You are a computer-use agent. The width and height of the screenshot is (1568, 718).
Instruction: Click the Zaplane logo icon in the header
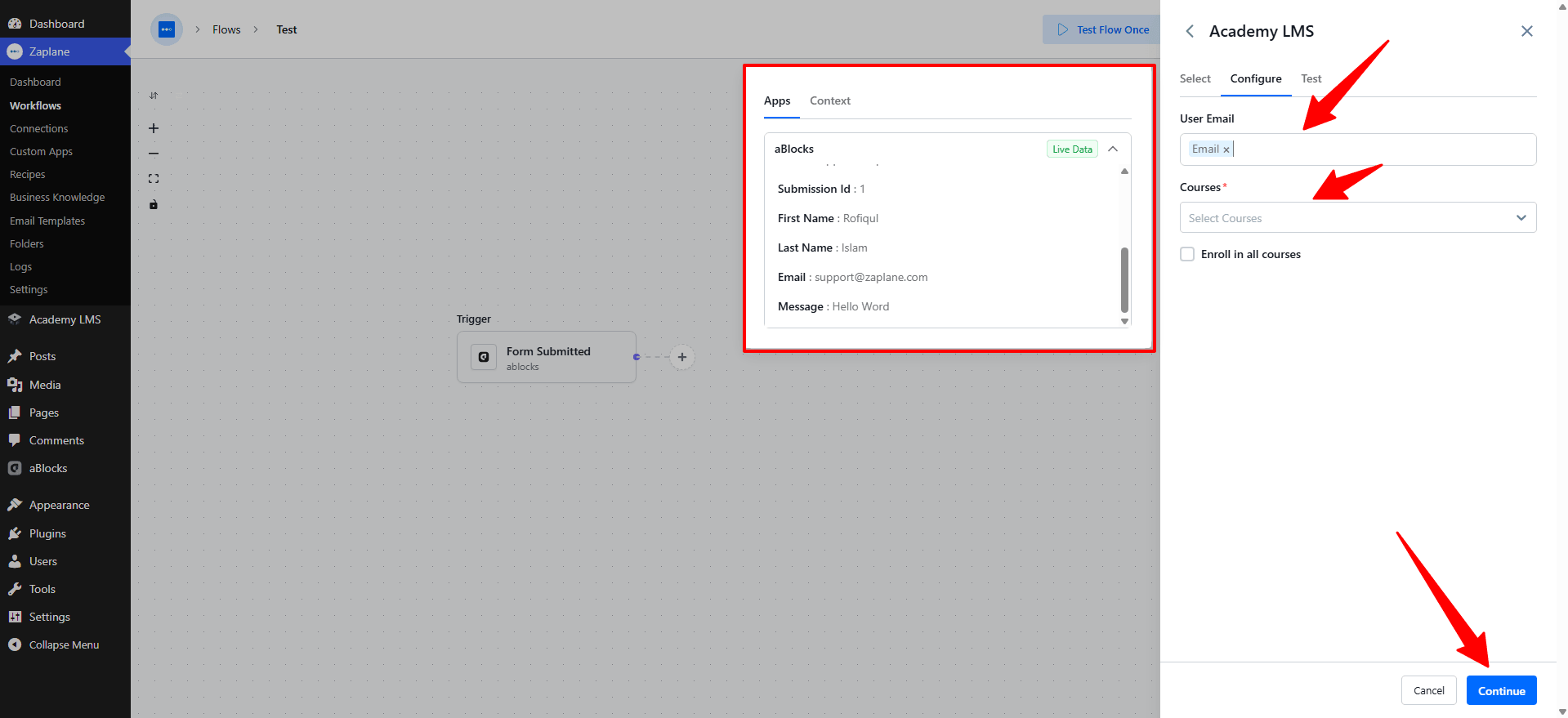pos(167,30)
